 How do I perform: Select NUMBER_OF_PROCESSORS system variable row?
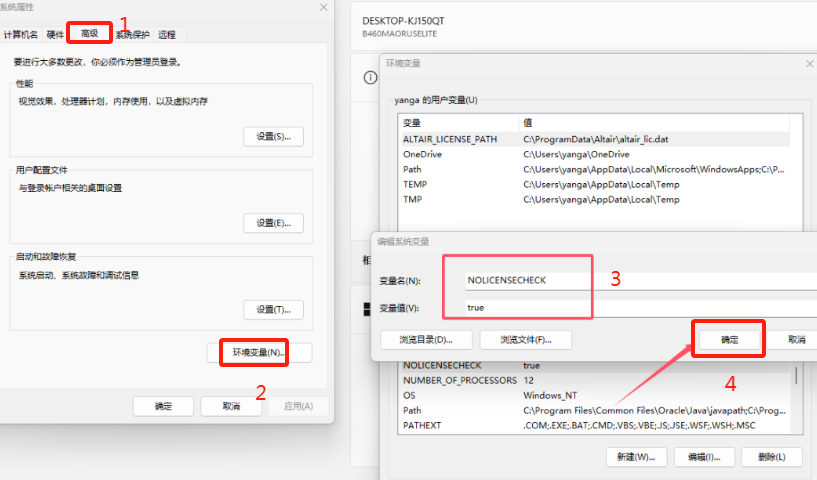pos(595,380)
